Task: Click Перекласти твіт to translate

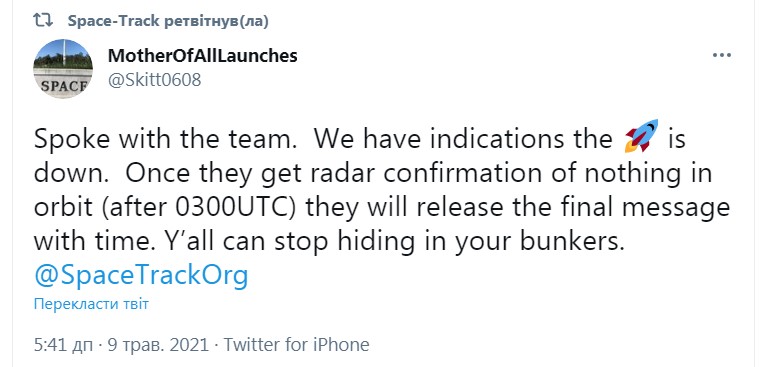Action: [91, 305]
